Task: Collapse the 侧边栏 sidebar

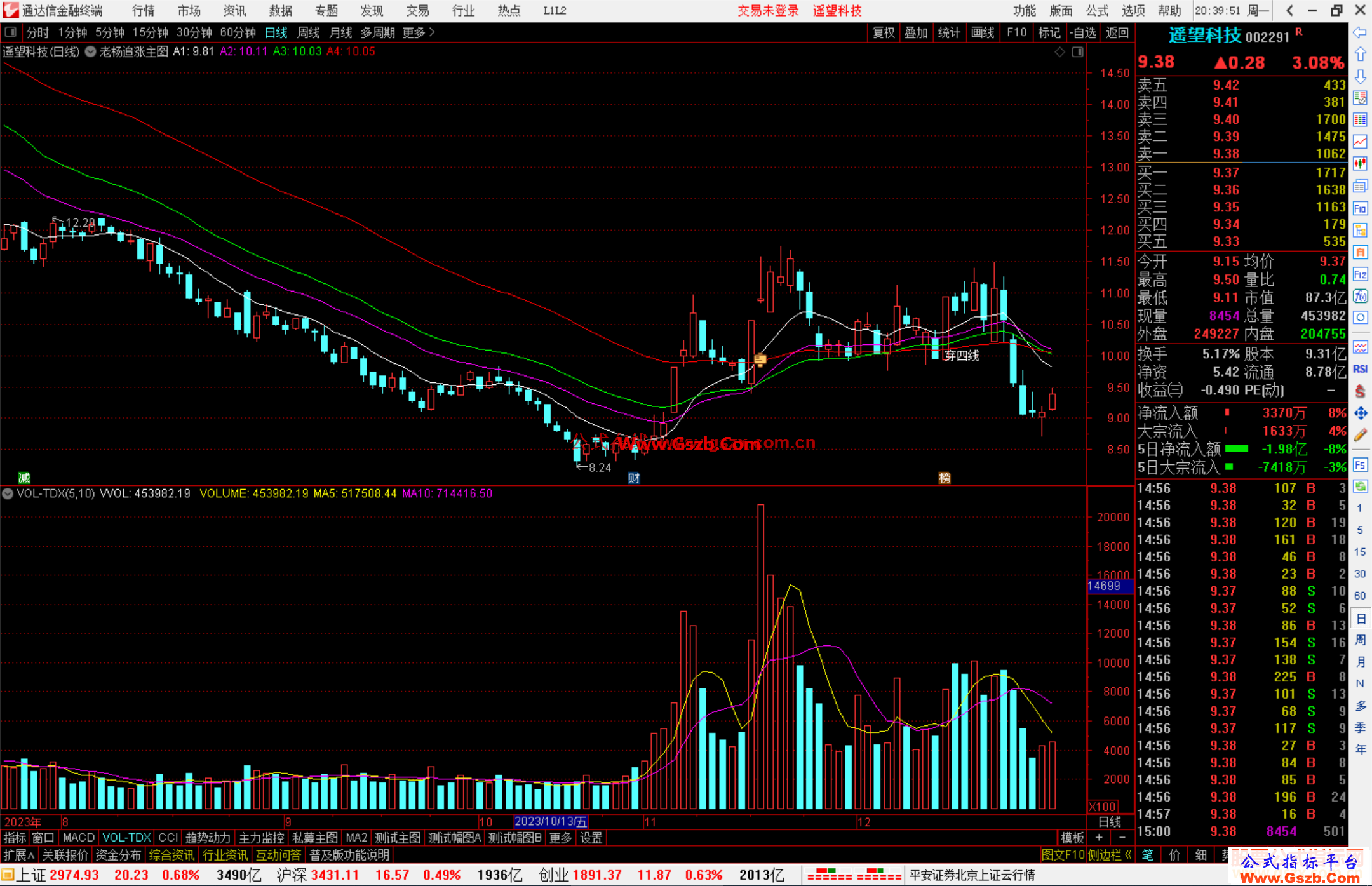Action: [x=1111, y=855]
